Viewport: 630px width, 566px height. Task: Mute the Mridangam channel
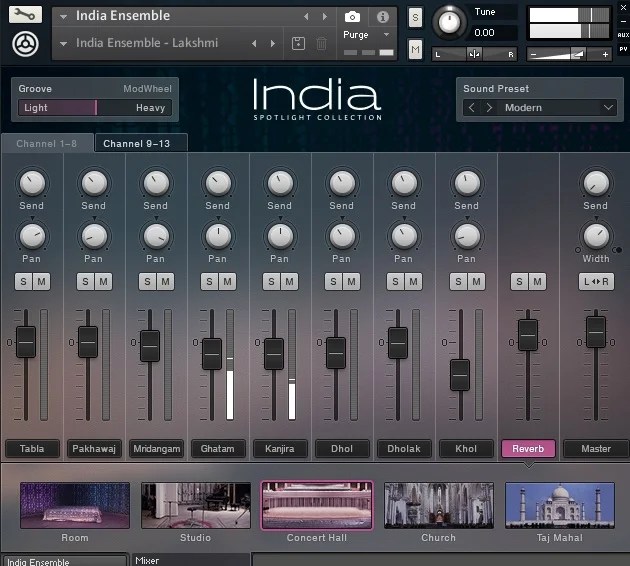click(166, 282)
